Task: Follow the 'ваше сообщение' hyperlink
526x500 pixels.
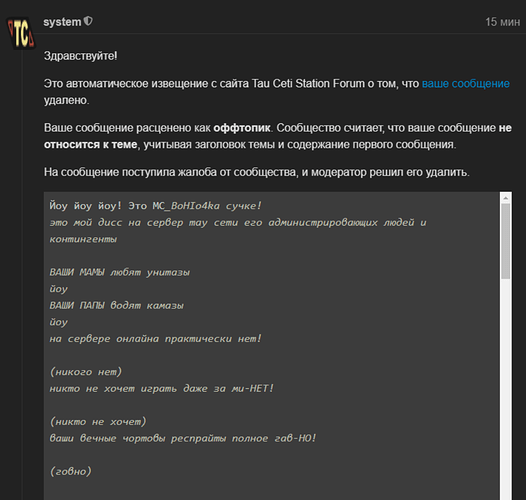Action: [466, 84]
